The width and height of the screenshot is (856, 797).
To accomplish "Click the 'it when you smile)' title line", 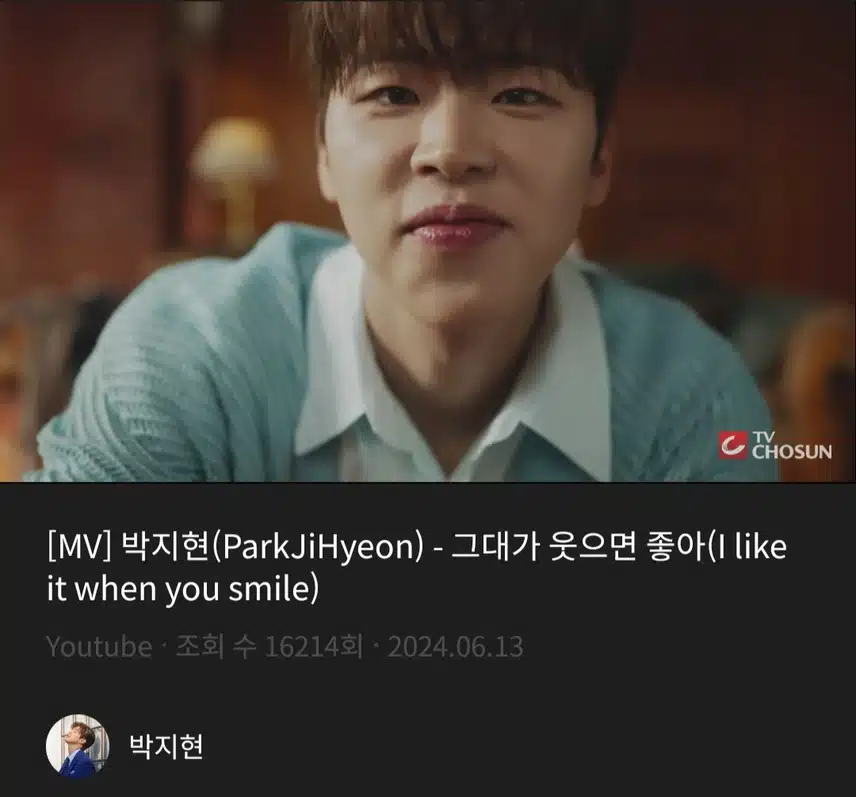I will click(x=183, y=589).
